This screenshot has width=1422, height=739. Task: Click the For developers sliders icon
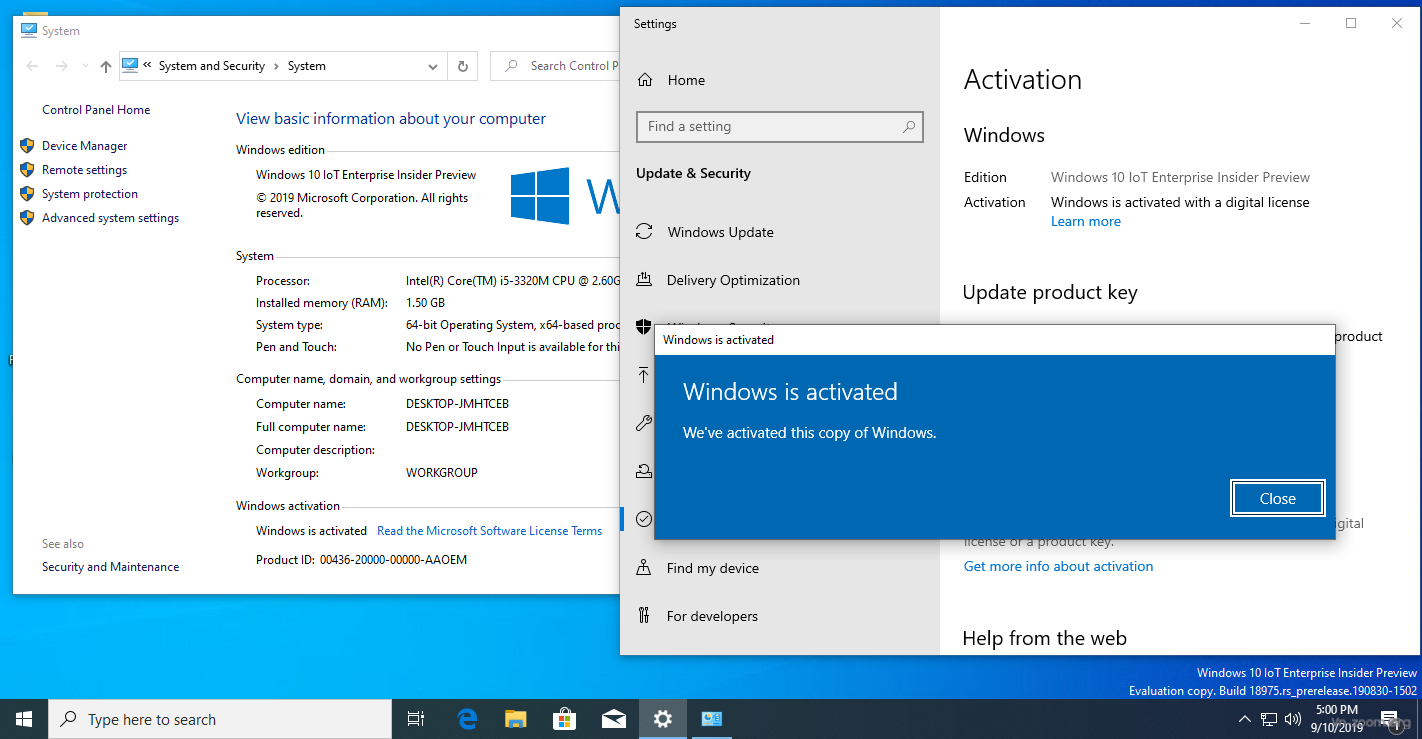tap(645, 616)
